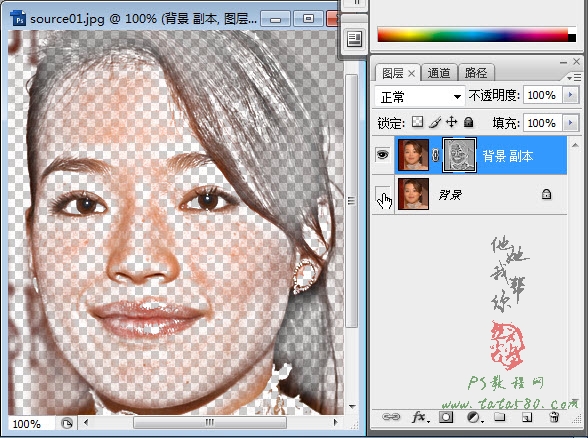Delete layer using the trash icon
Screen dimensions: 588x438
554,417
